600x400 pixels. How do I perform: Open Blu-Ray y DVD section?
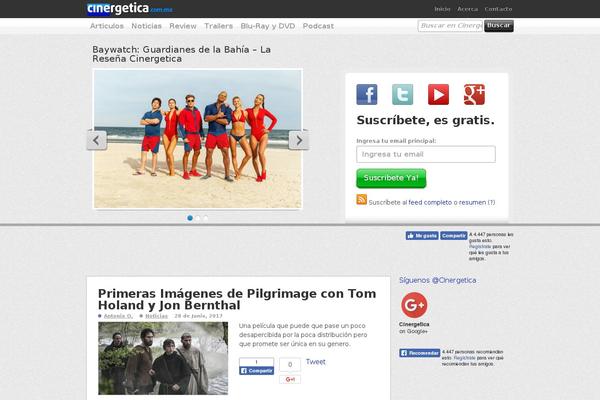point(268,26)
